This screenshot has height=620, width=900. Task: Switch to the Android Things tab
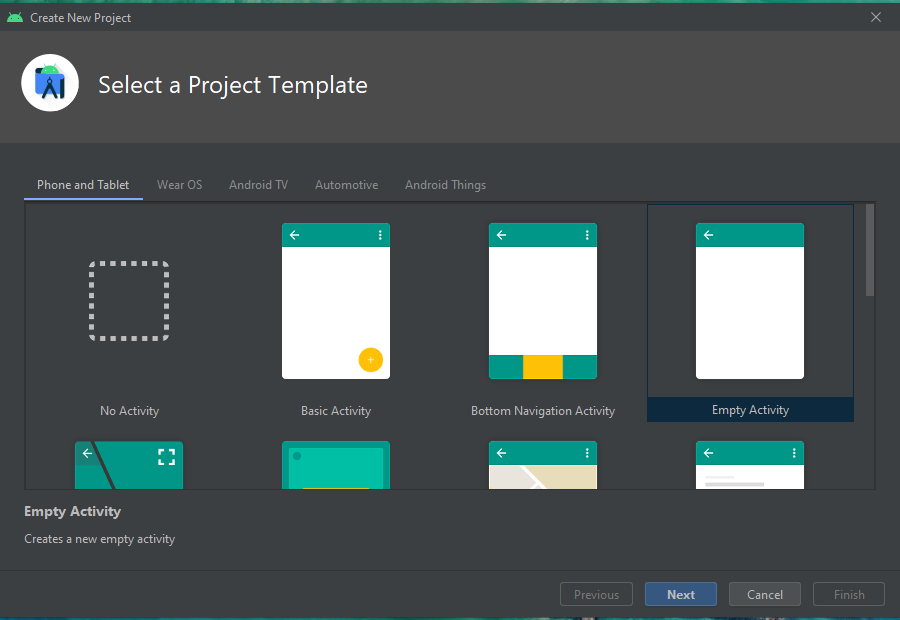pos(445,185)
